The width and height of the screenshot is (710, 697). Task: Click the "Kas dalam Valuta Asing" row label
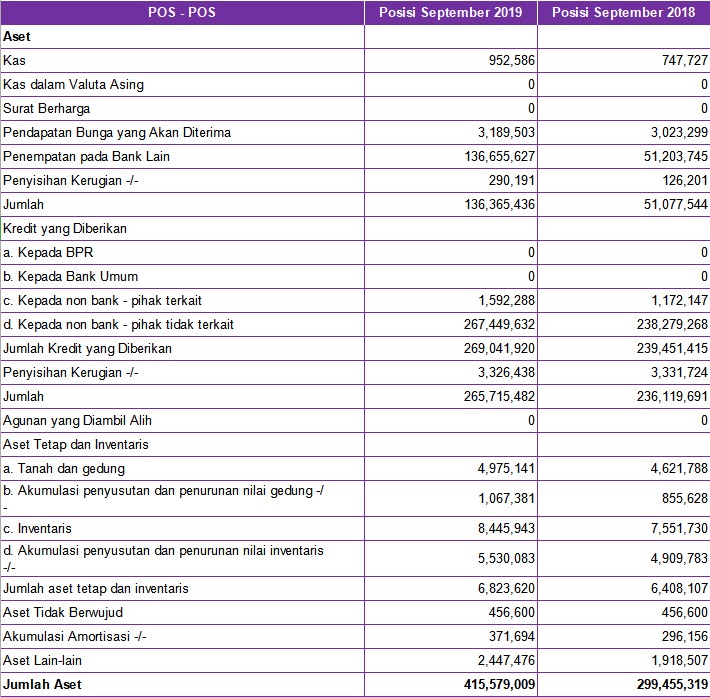pos(73,84)
